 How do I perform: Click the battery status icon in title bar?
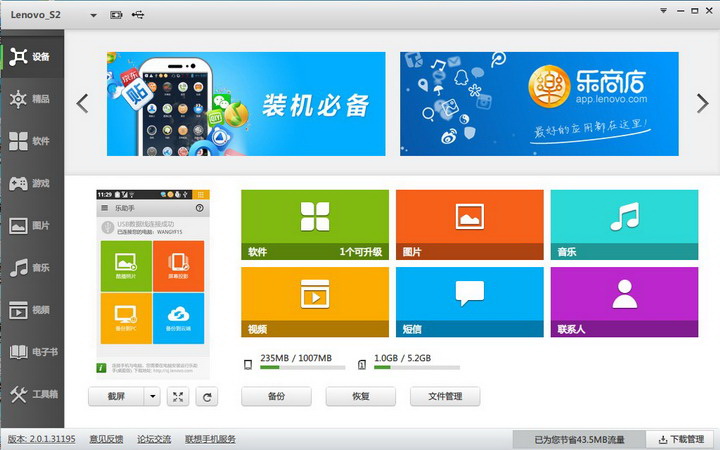coord(116,15)
